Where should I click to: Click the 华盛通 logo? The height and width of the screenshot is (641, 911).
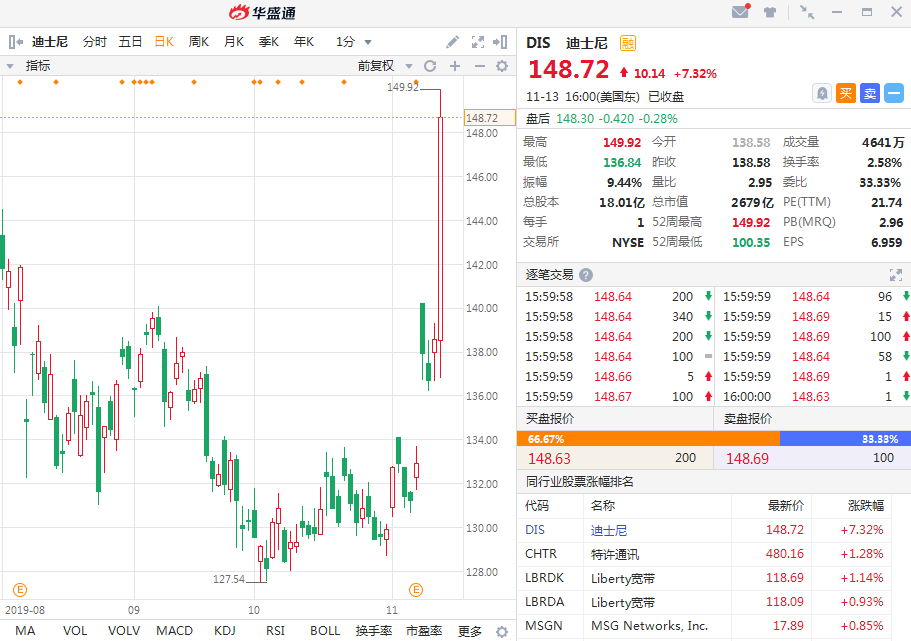pos(262,12)
